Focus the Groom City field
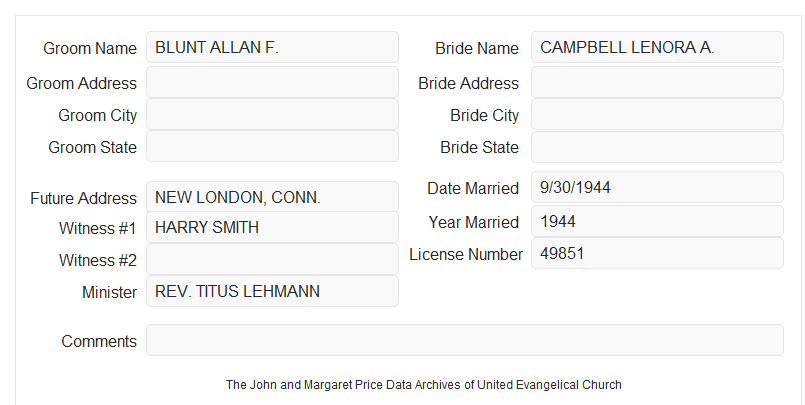 point(272,114)
